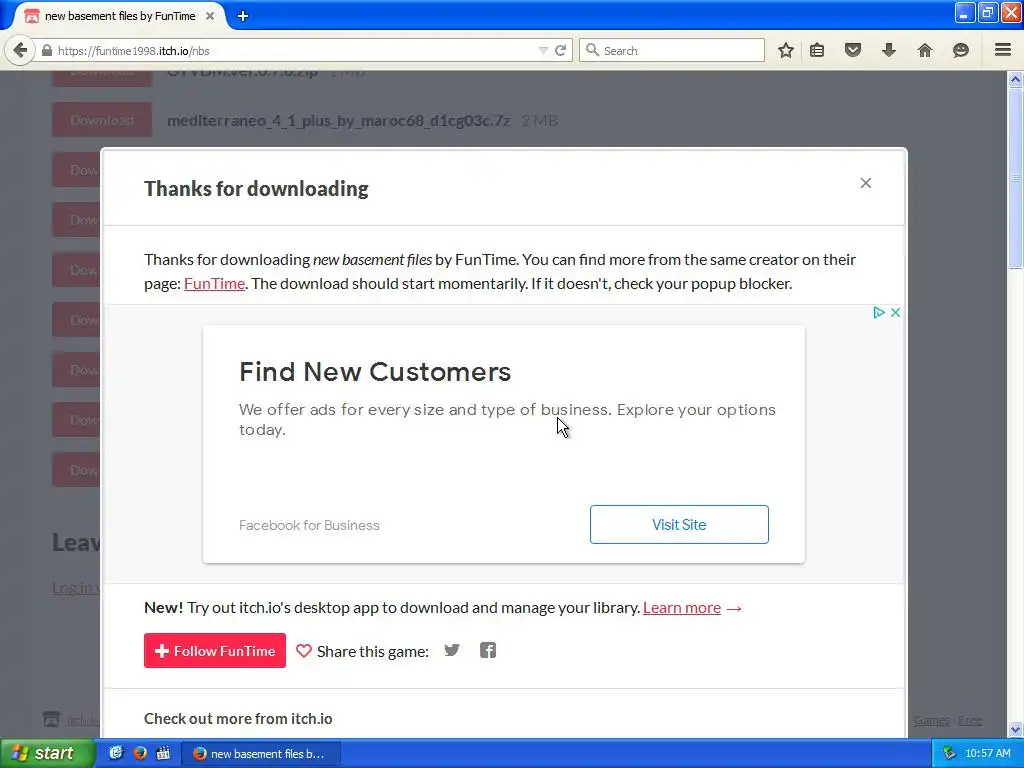The width and height of the screenshot is (1024, 768).
Task: Reload the page with the refresh icon
Action: (560, 50)
